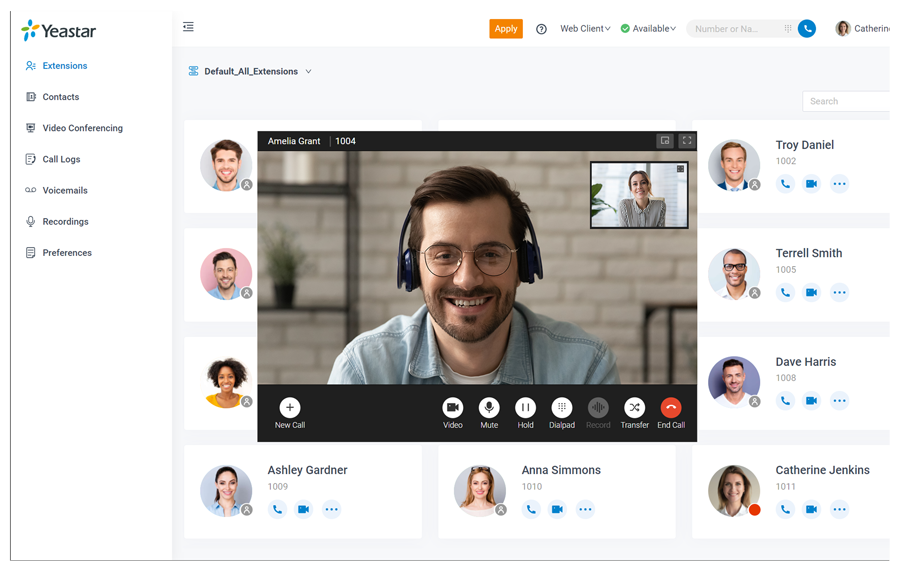Select Catherine Jenkins's avatar
The width and height of the screenshot is (900, 571).
(734, 491)
